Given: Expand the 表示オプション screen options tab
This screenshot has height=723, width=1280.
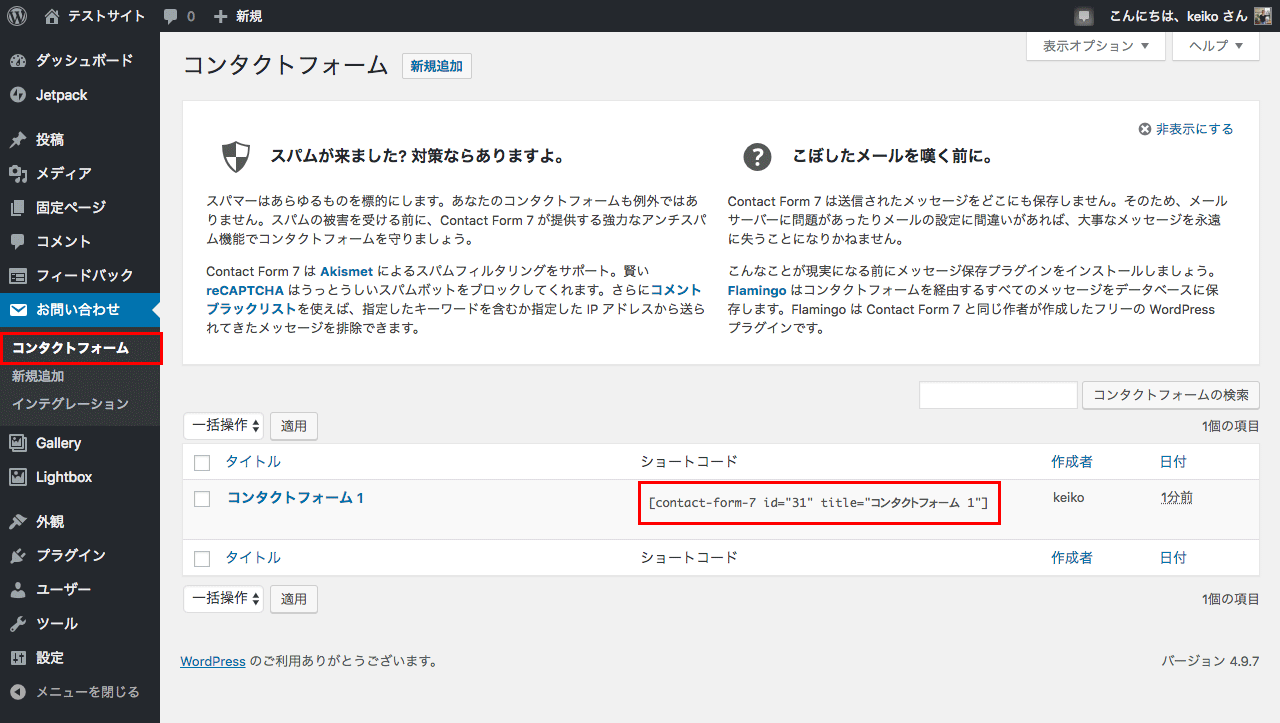Looking at the screenshot, I should pos(1096,46).
